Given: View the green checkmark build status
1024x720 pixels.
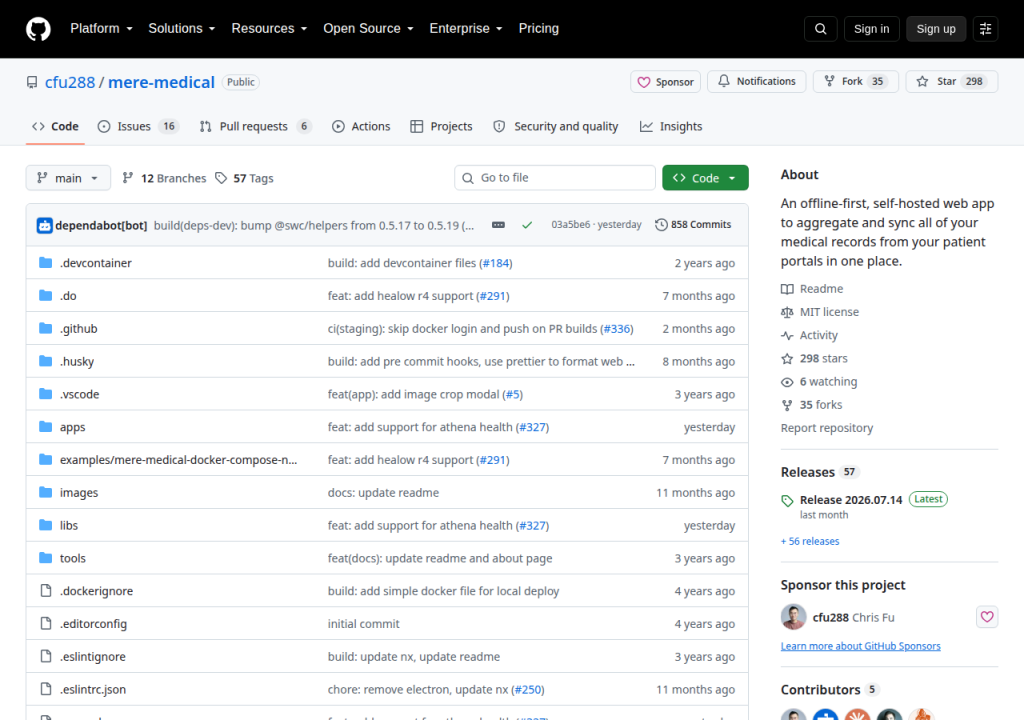Looking at the screenshot, I should [x=527, y=225].
